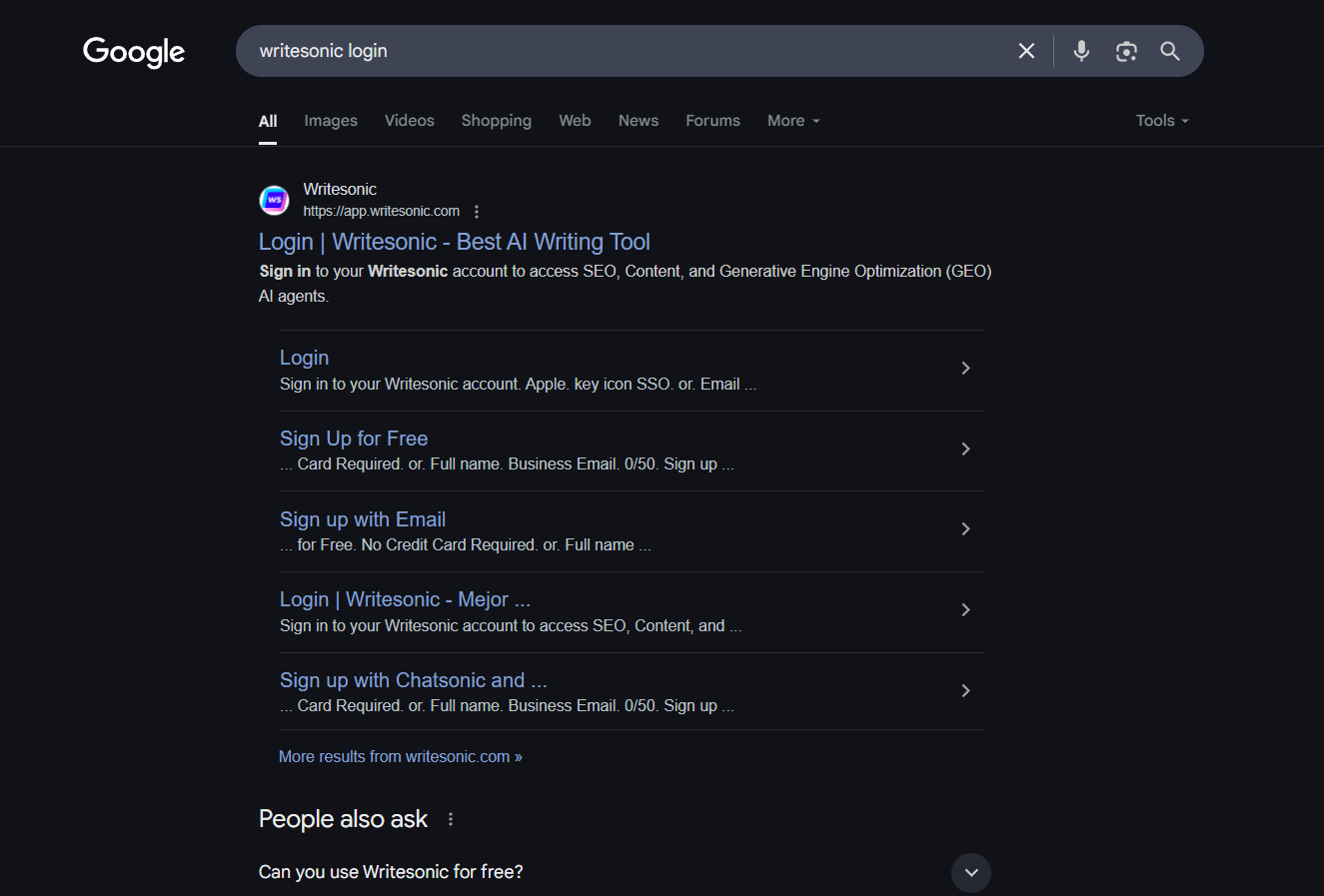This screenshot has width=1324, height=896.
Task: Click chevron on Sign up with Chatsonic row
Action: tap(965, 691)
